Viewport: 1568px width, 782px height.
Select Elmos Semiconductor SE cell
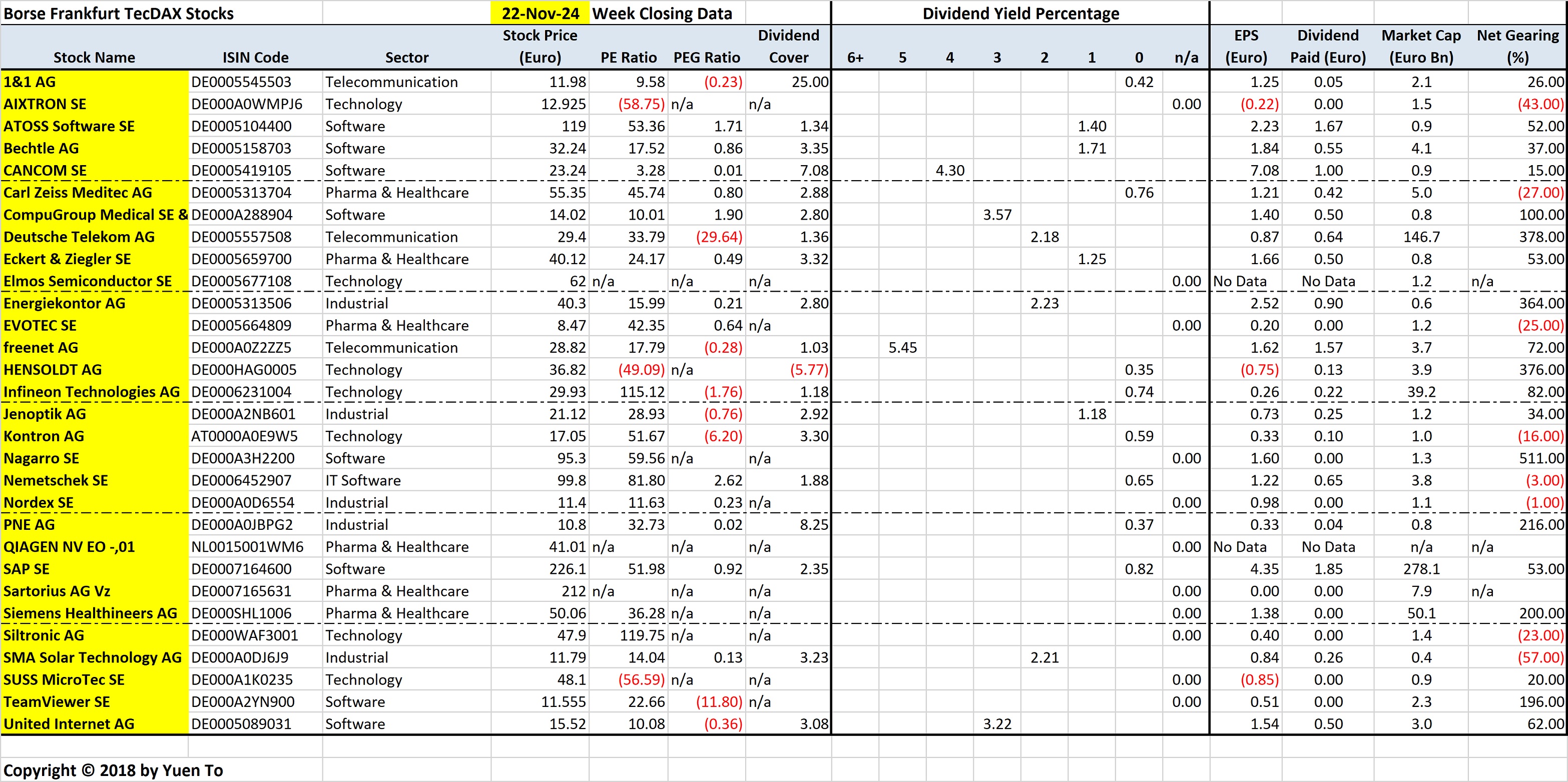(x=95, y=281)
